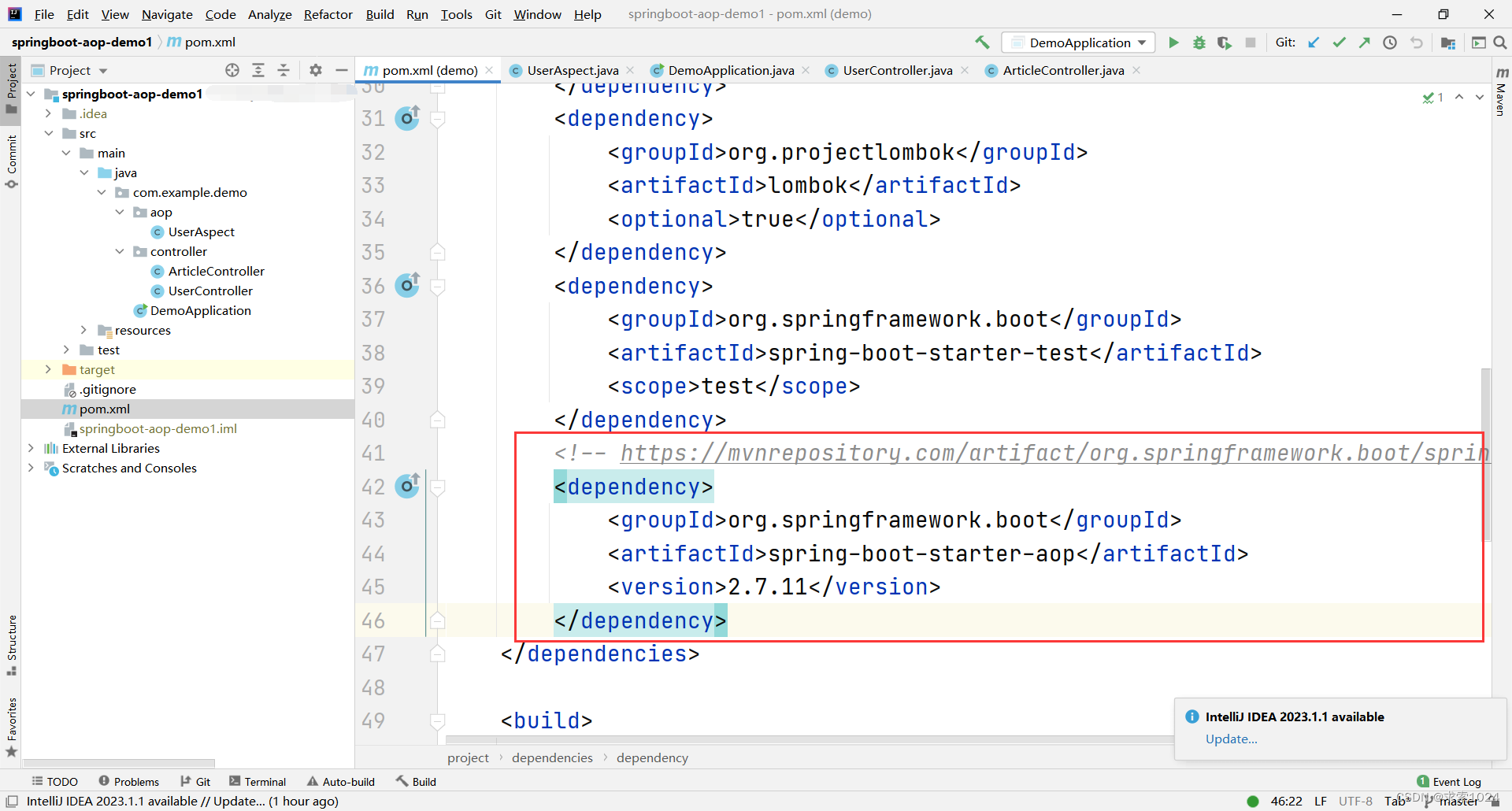Open Project panel settings gear
Viewport: 1512px width, 811px height.
(x=316, y=70)
